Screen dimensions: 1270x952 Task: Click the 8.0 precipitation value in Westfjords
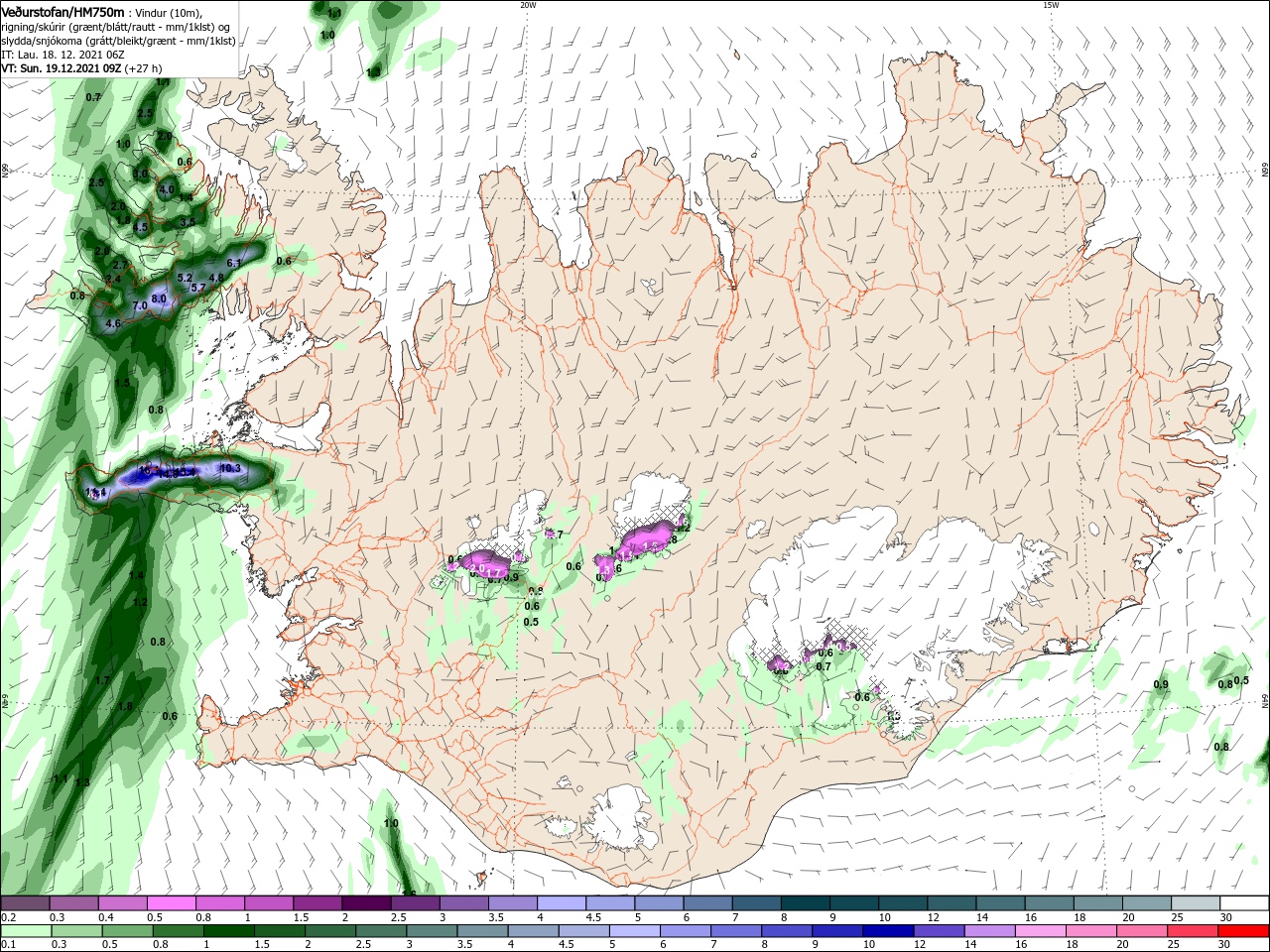159,298
